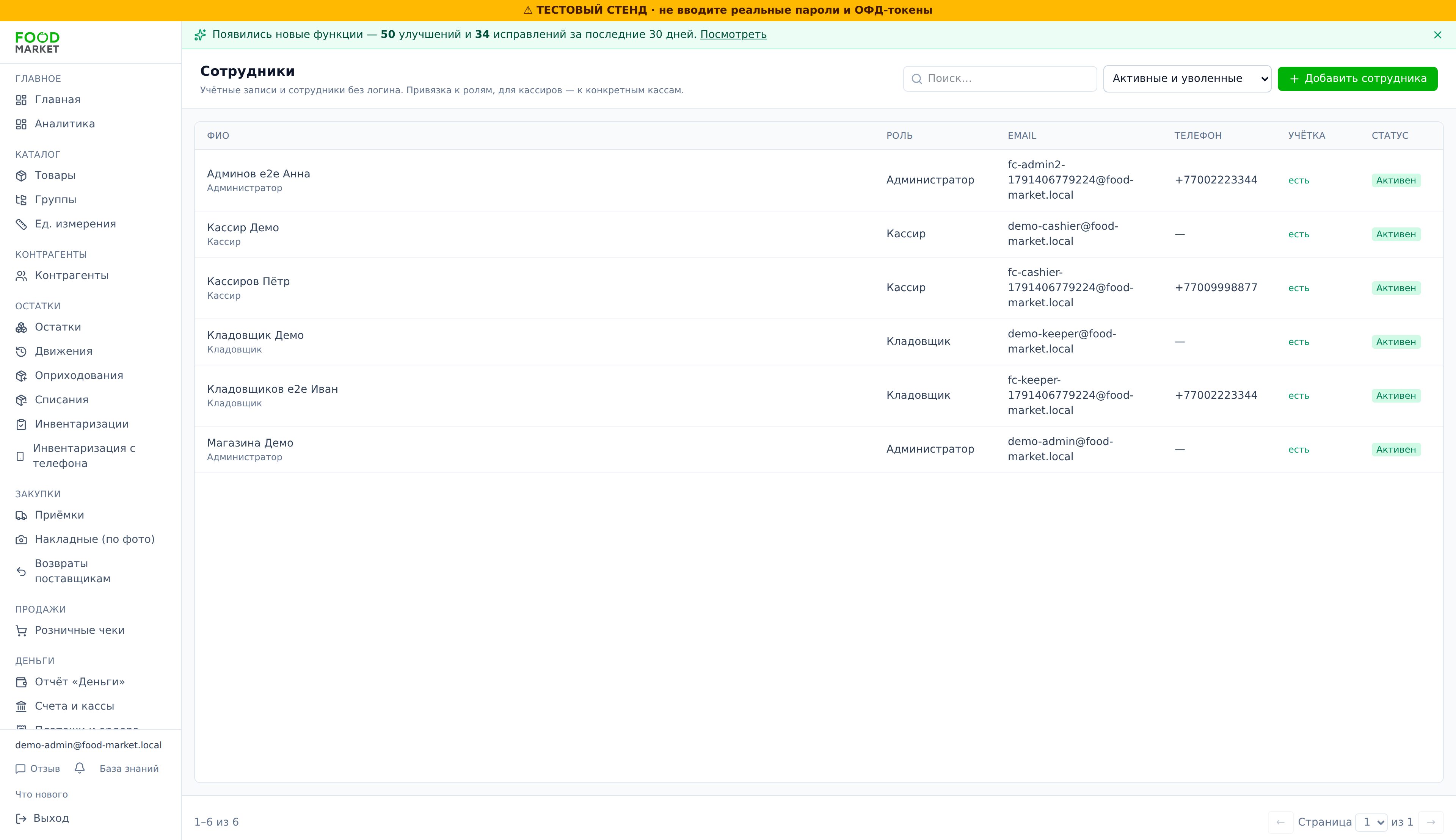Click the Приёмки truck icon
The image size is (1456, 840).
point(21,515)
